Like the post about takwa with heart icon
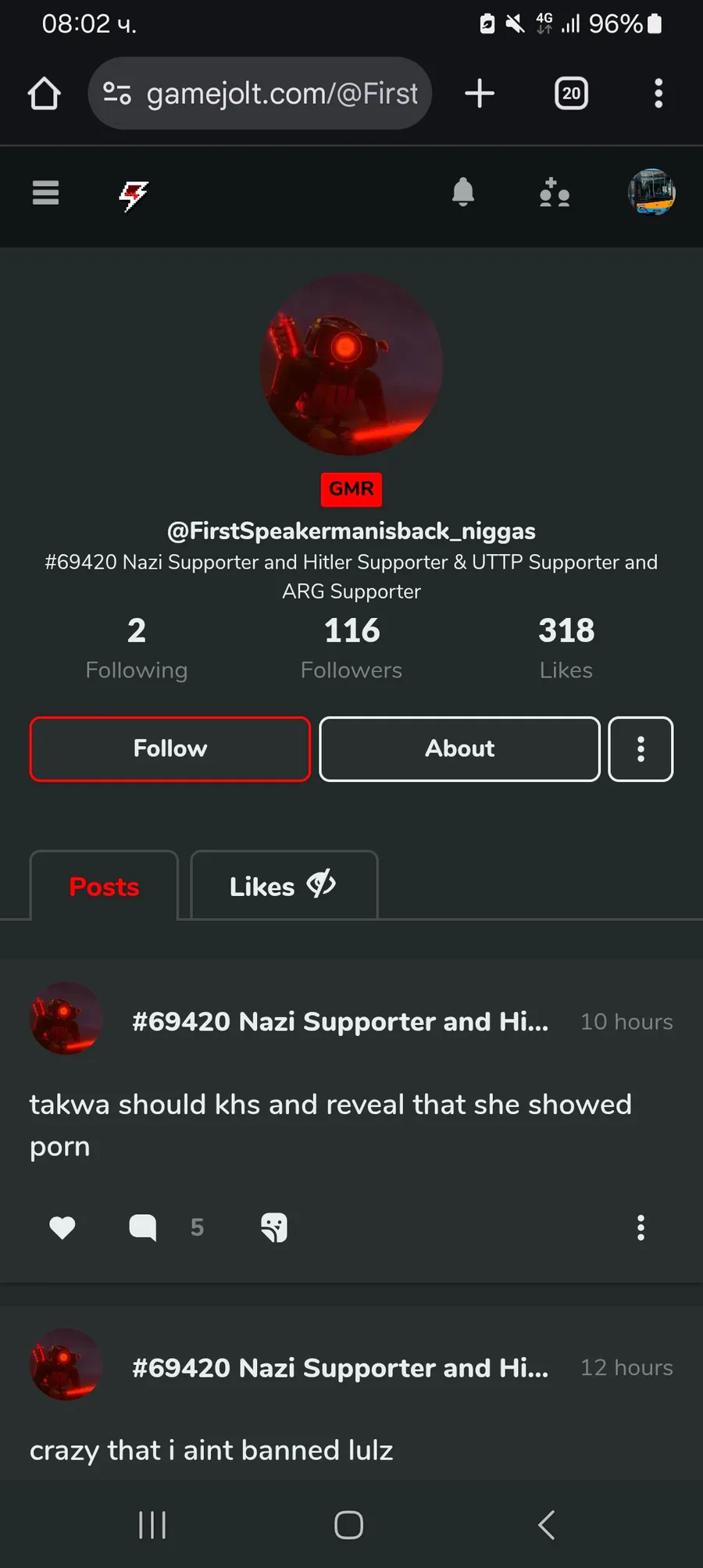The width and height of the screenshot is (703, 1568). tap(62, 1227)
